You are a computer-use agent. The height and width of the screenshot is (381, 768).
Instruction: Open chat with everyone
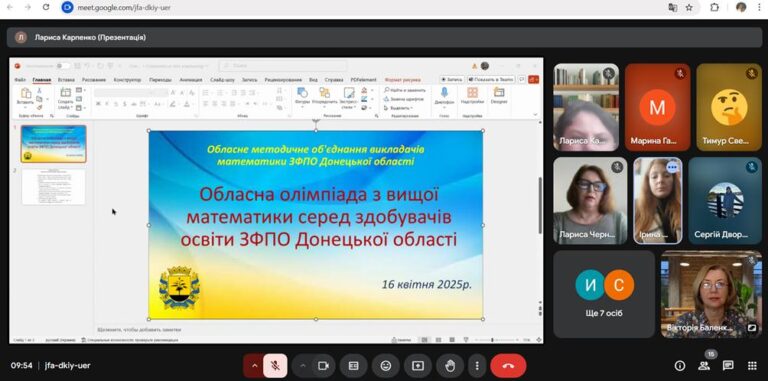click(x=728, y=366)
